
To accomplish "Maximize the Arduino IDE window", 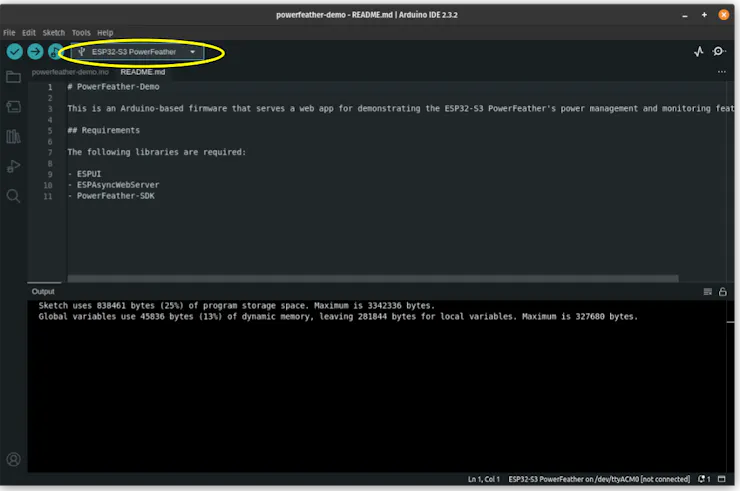I will pos(704,15).
